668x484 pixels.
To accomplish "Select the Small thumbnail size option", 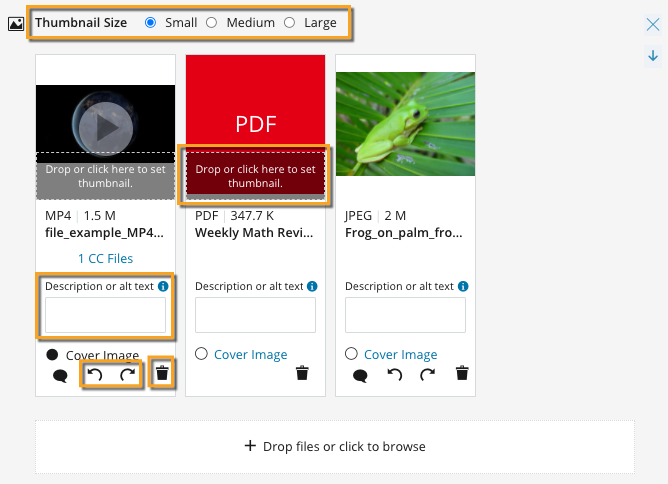I will pos(151,22).
